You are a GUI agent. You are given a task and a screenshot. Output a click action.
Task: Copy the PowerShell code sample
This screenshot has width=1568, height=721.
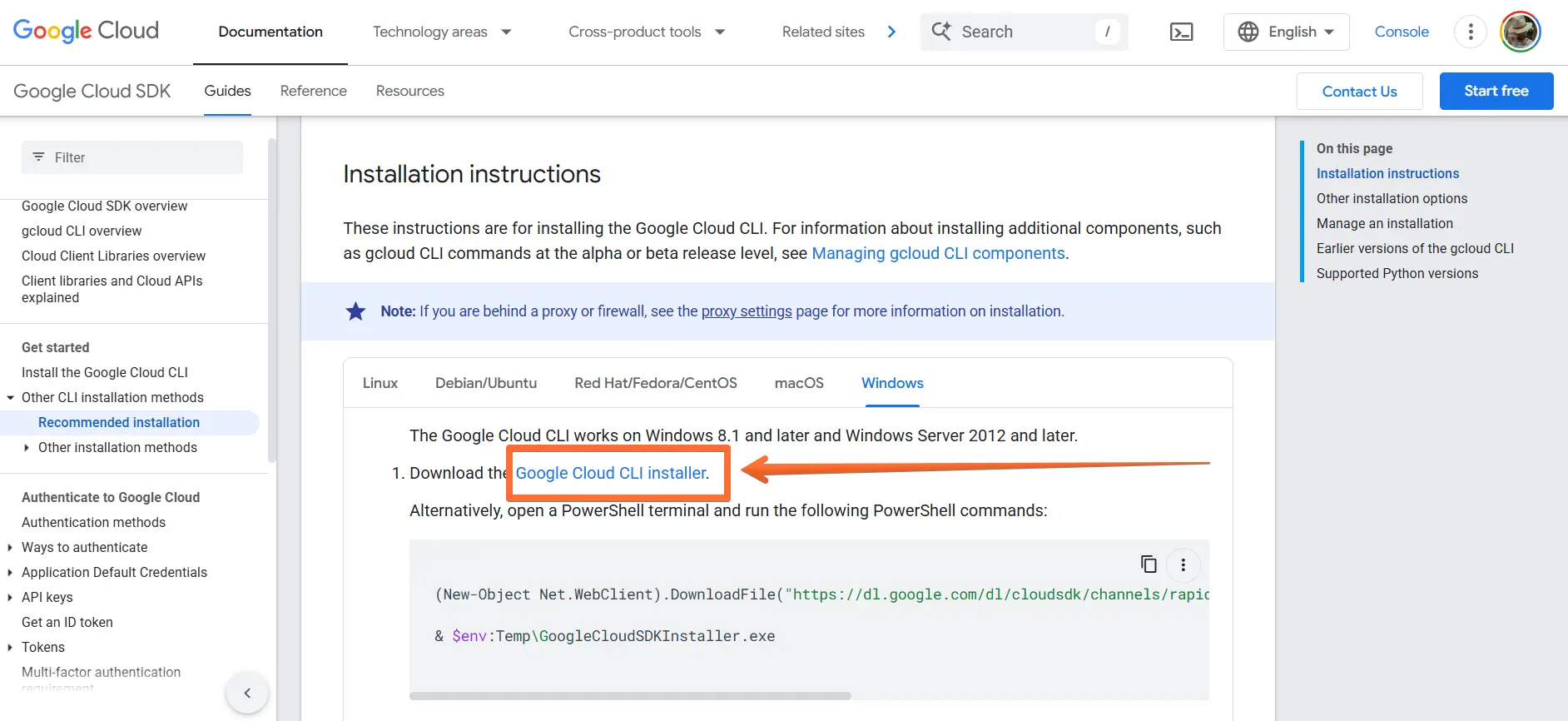pos(1149,564)
